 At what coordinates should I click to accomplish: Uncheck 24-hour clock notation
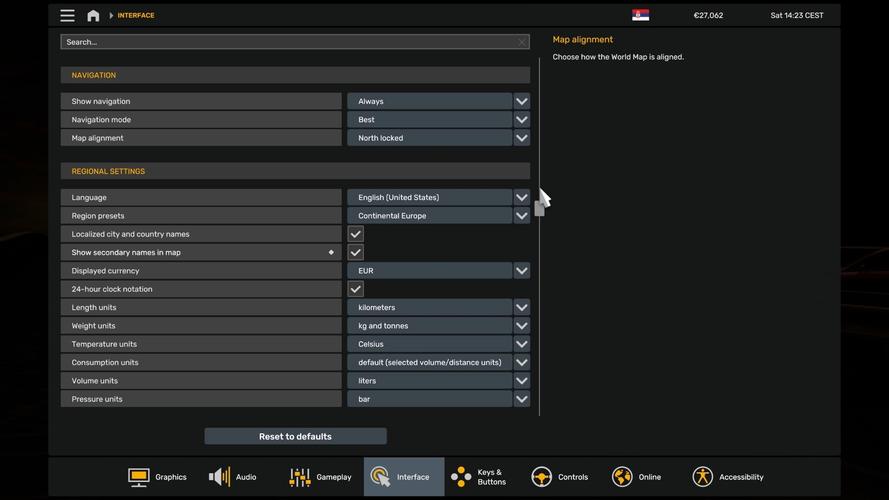[x=355, y=289]
